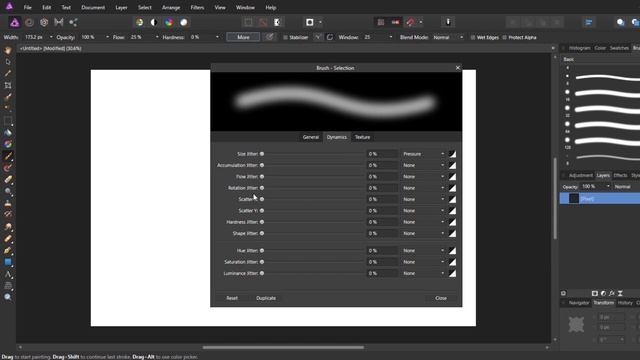Open the Luminance Jitter controller dropdown
Screen dimensions: 640x360
[423, 273]
